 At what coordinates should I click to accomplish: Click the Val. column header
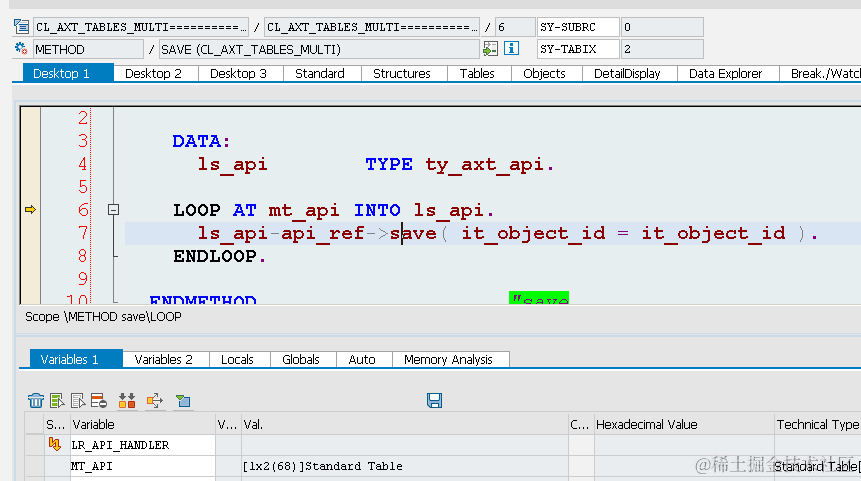click(x=405, y=424)
